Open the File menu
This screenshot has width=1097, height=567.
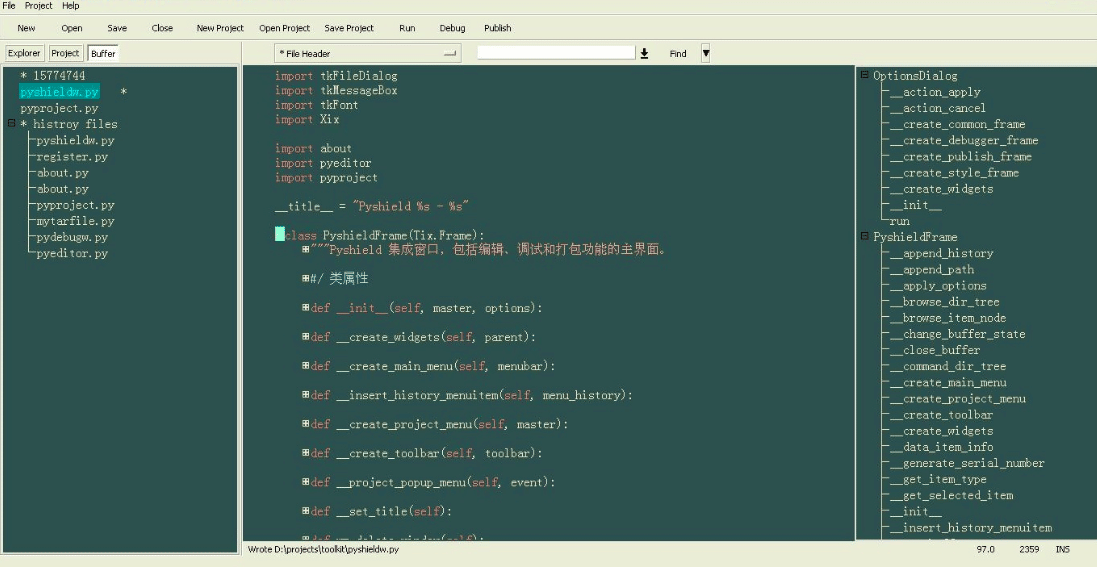(9, 6)
